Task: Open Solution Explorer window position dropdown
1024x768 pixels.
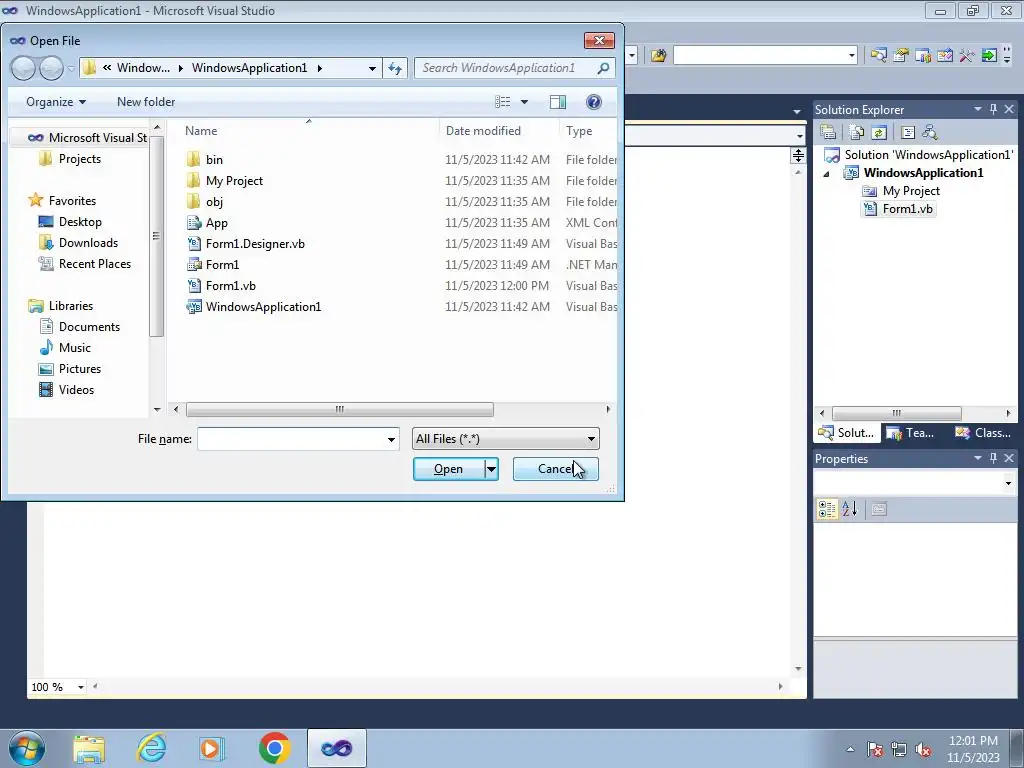Action: (x=978, y=109)
